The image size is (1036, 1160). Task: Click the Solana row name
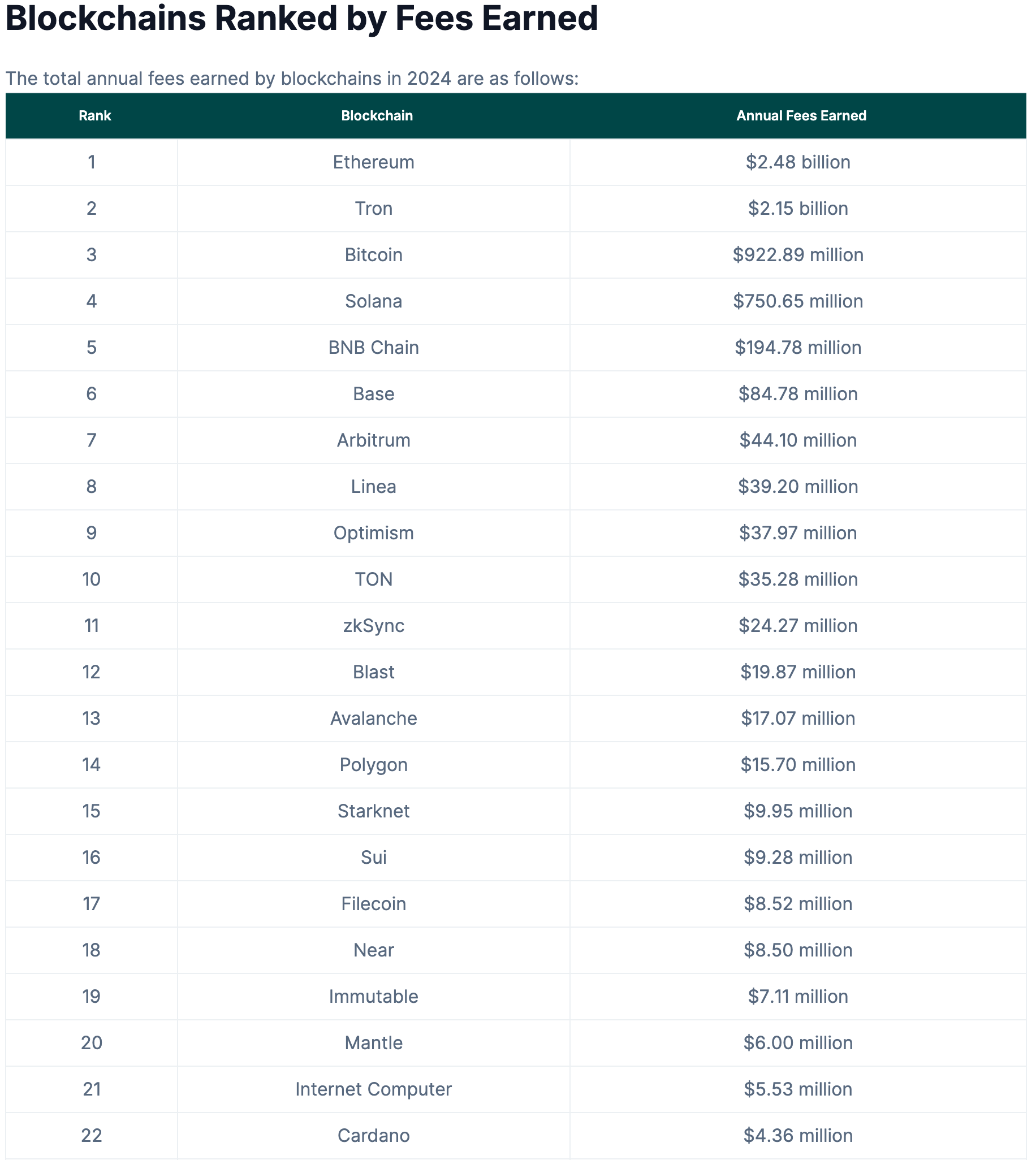(373, 301)
